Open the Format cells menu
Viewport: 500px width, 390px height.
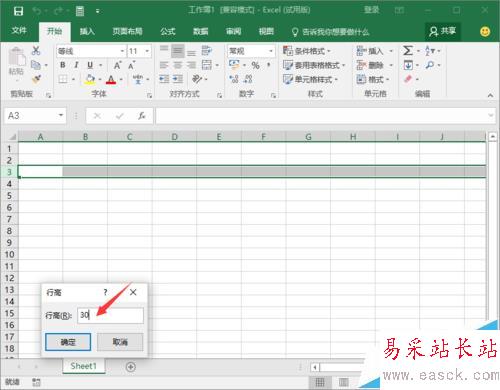tap(373, 79)
